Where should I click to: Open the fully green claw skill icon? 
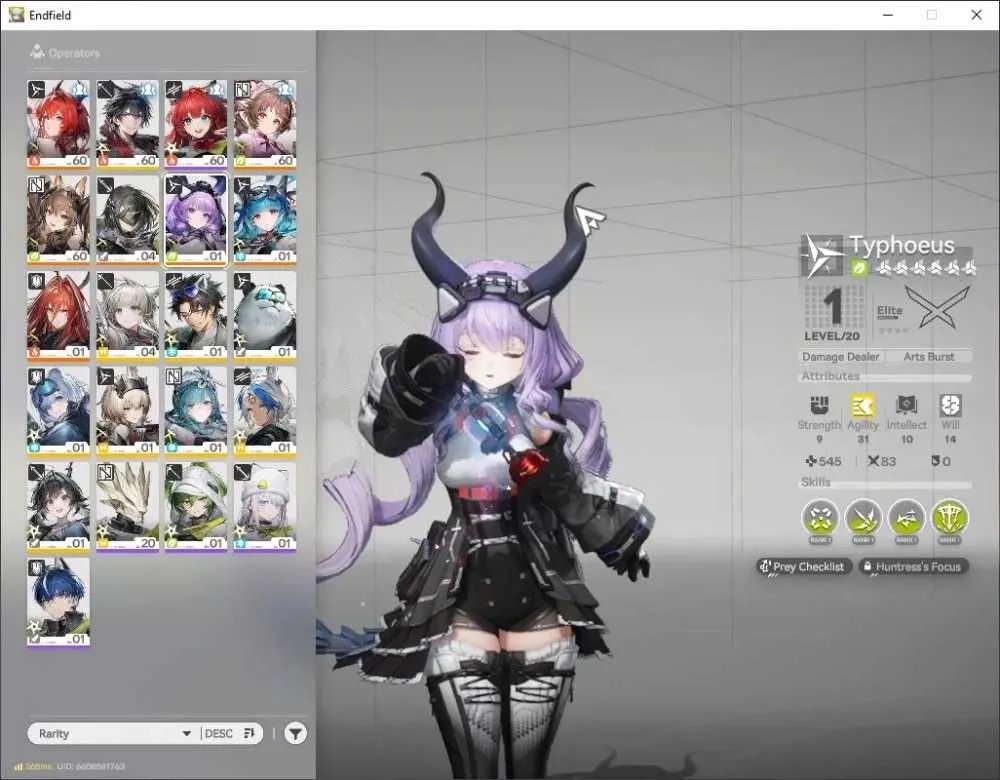949,517
